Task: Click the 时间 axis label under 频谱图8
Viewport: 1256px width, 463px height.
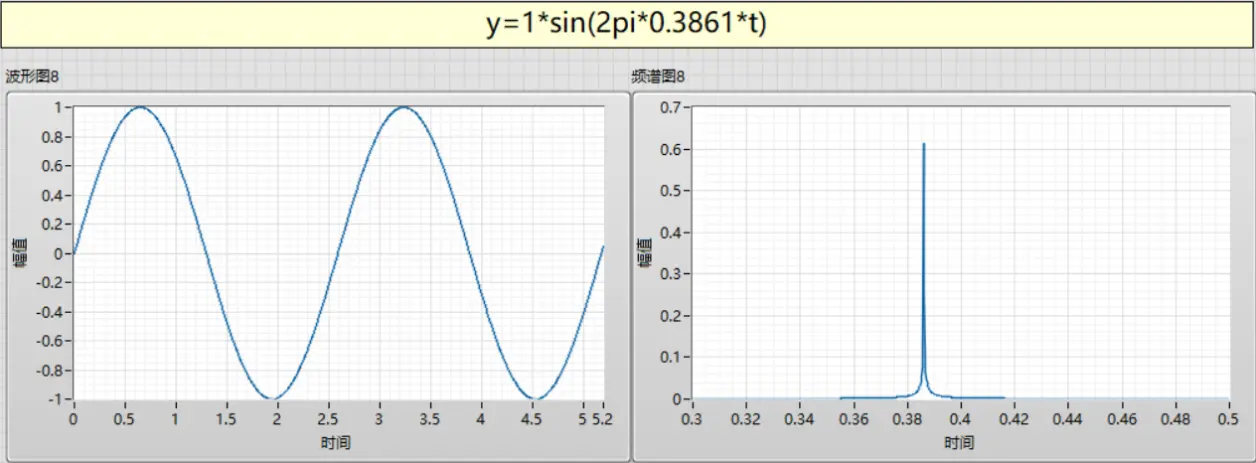Action: tap(959, 441)
